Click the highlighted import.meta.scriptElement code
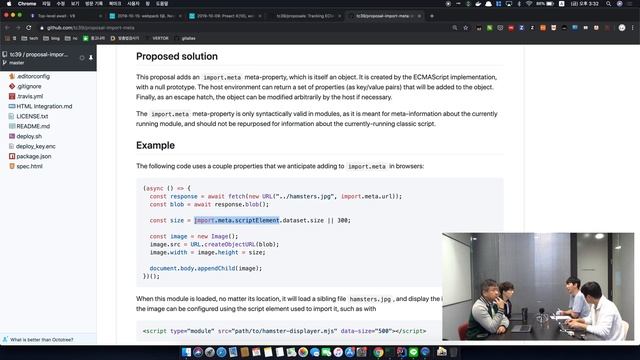Viewport: 640px width, 360px height. point(237,220)
